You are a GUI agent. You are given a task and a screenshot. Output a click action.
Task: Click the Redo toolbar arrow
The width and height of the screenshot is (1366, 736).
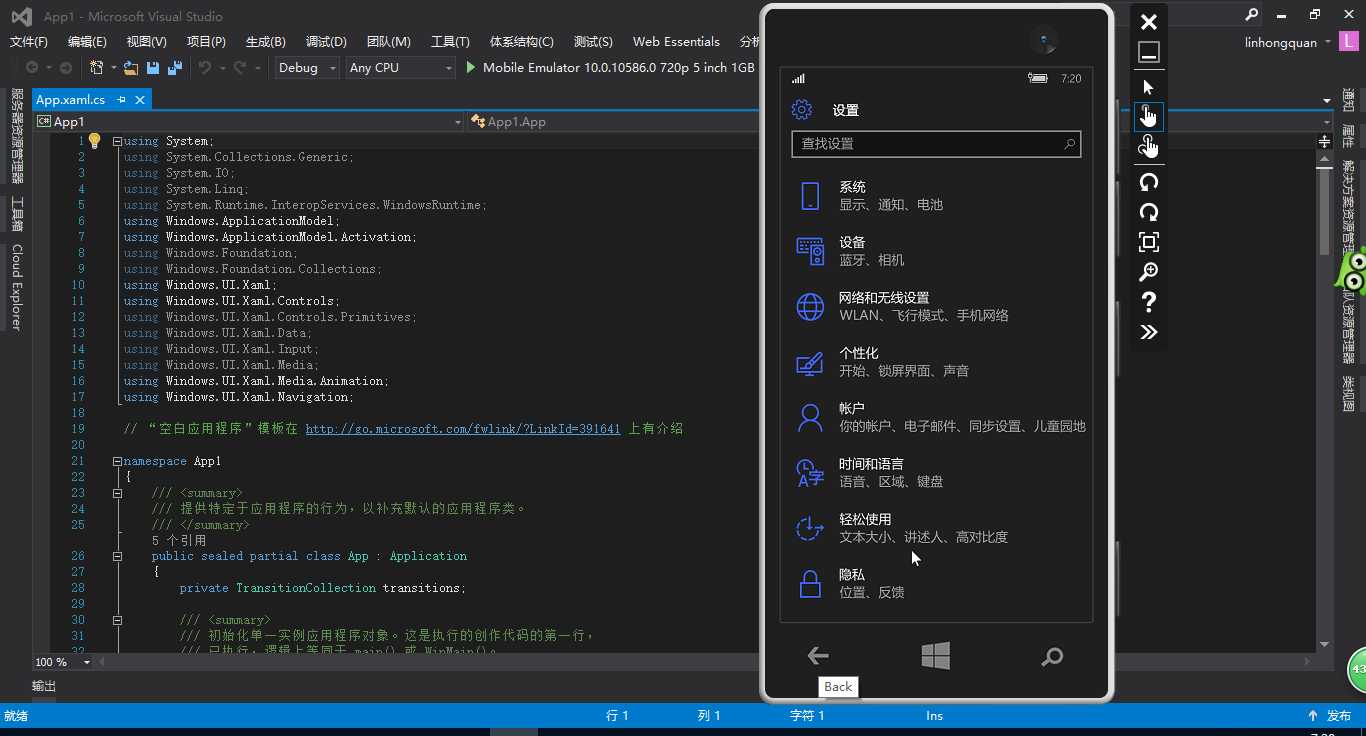point(240,68)
